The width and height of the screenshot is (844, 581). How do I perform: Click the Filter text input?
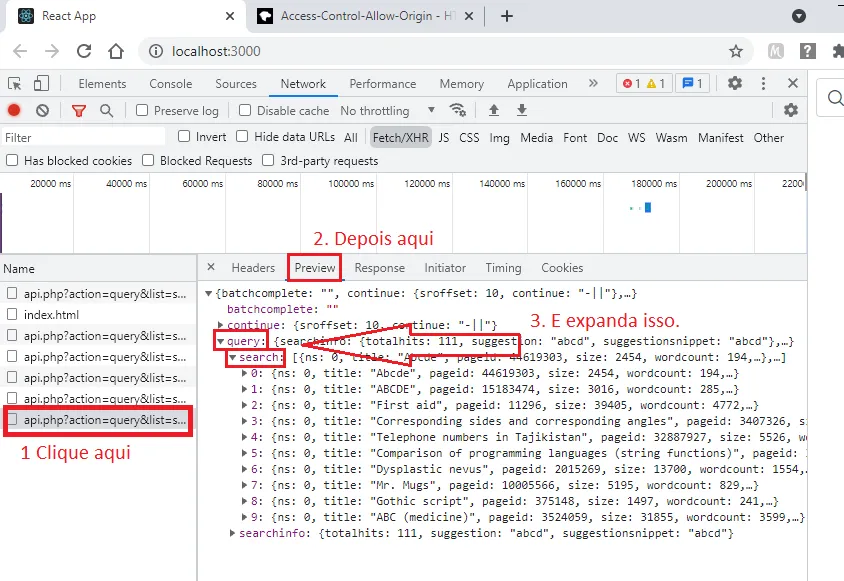[x=83, y=137]
